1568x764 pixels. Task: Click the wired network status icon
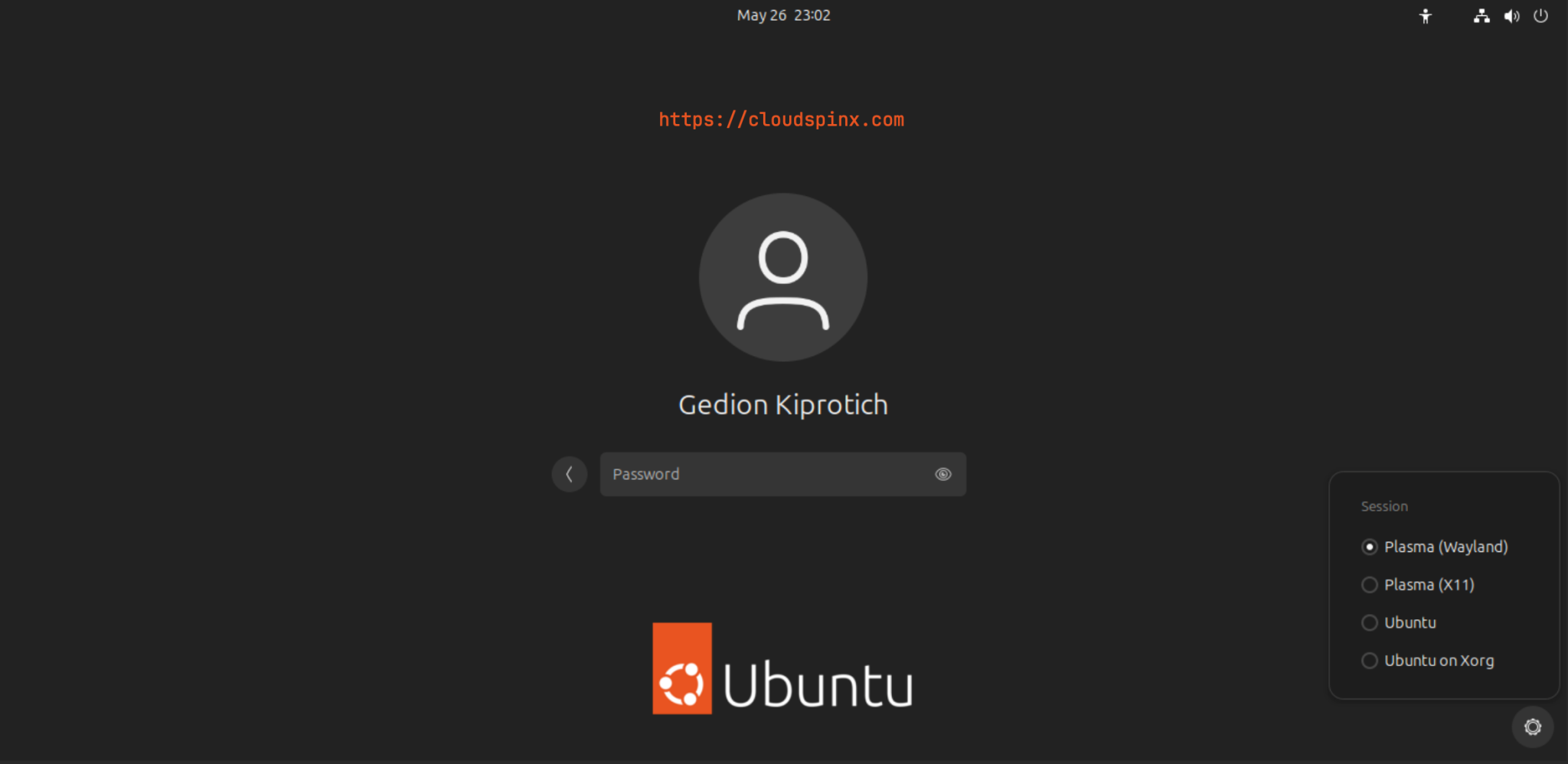point(1481,16)
